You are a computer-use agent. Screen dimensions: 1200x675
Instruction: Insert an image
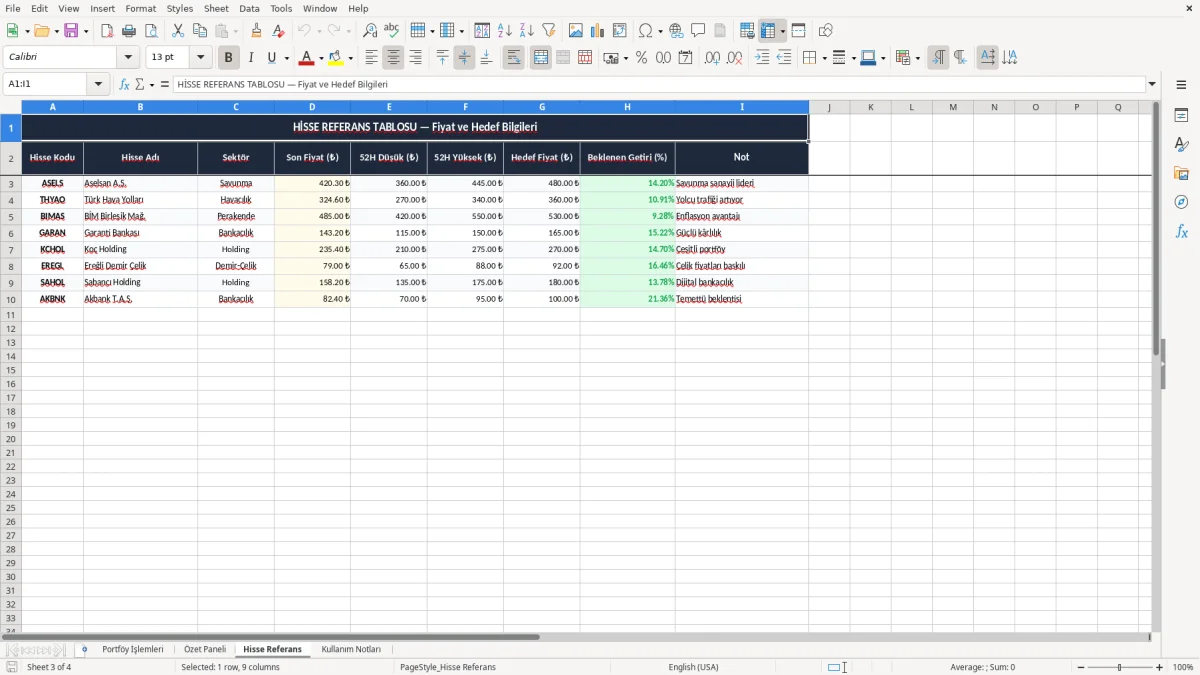576,31
